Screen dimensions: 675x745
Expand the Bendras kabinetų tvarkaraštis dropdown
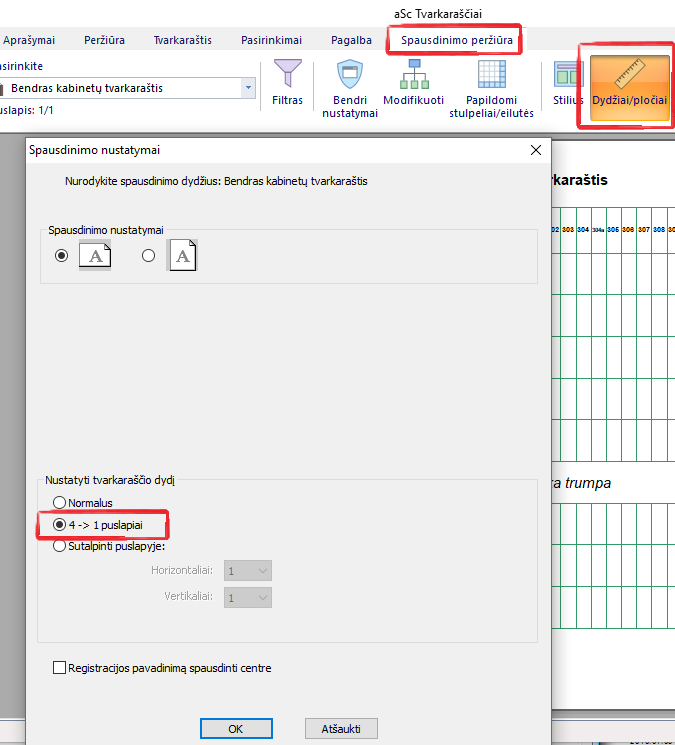point(249,88)
